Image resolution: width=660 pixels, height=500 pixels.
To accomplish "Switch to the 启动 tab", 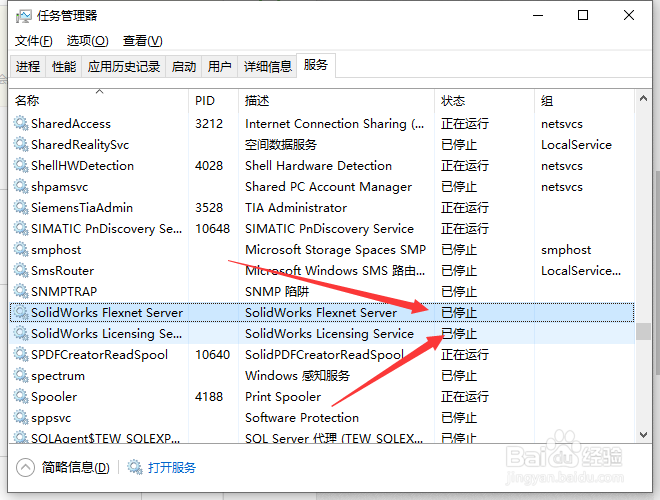I will 184,66.
